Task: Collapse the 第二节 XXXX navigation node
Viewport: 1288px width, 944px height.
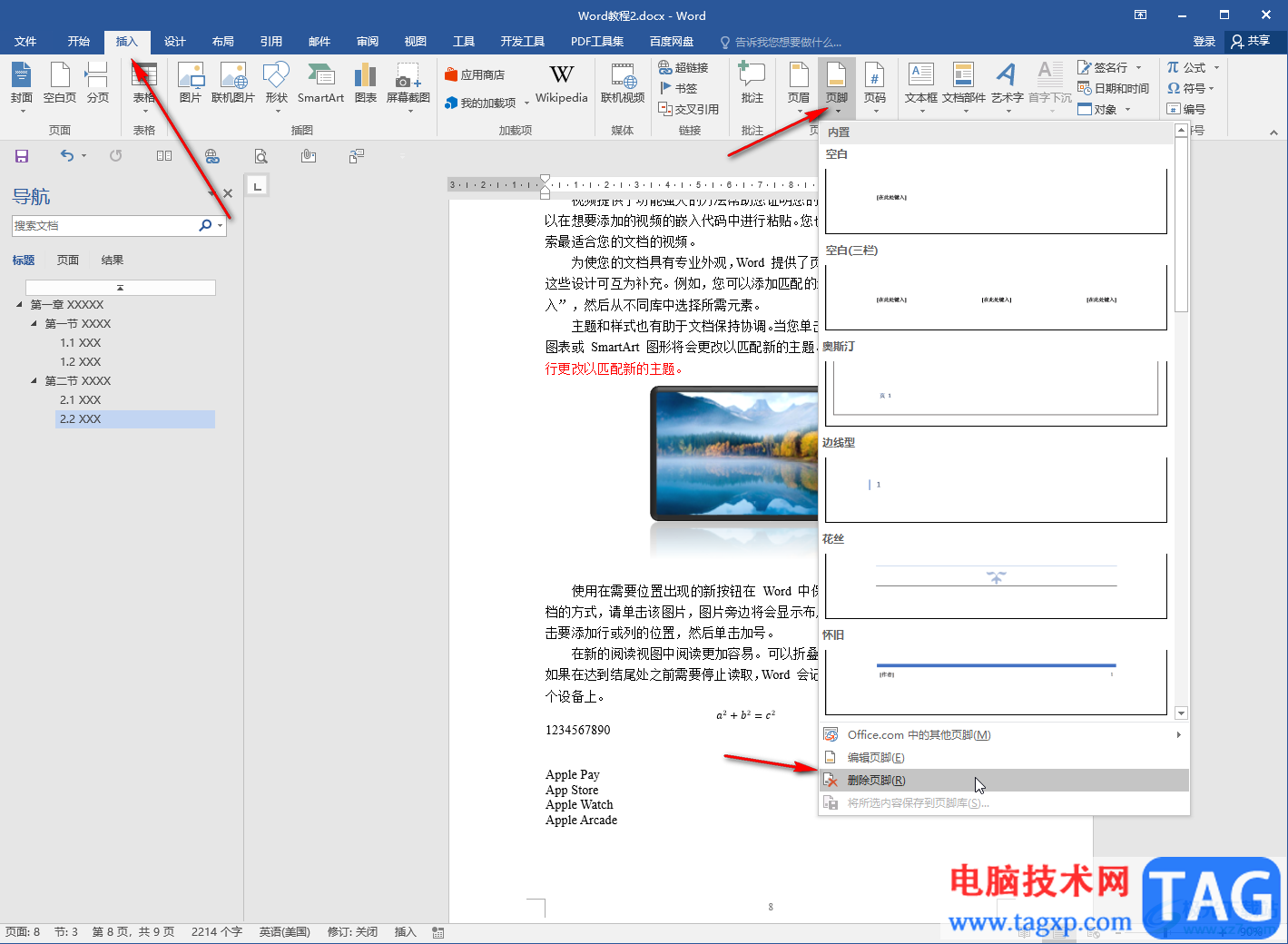Action: coord(34,381)
